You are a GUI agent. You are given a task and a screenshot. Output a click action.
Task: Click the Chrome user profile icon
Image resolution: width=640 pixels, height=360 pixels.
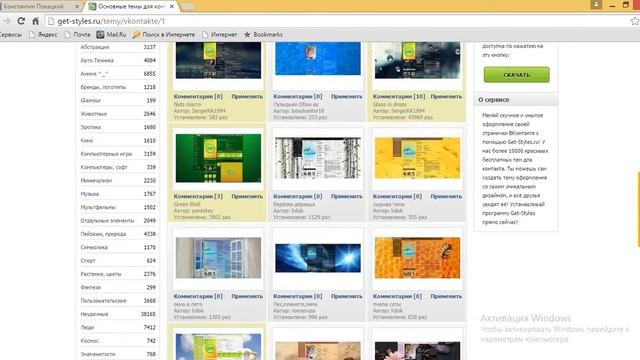596,4
